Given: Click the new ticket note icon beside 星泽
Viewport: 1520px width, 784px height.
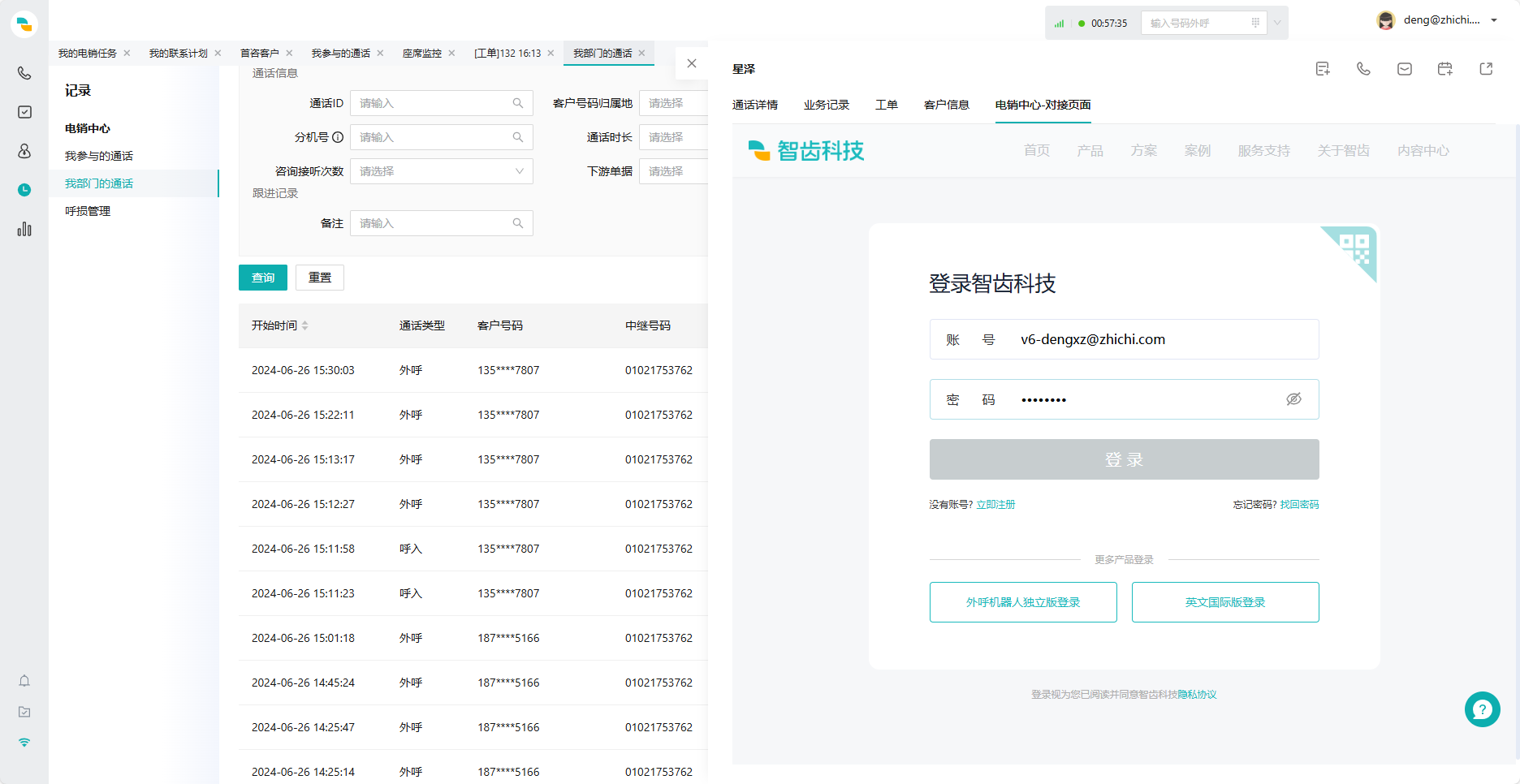Looking at the screenshot, I should click(x=1323, y=69).
